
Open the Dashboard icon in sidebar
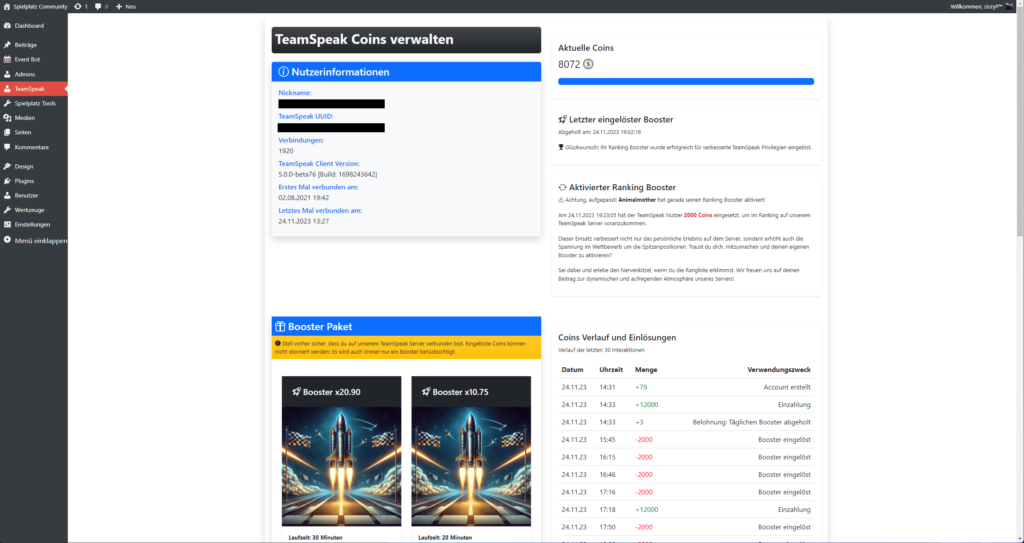(7, 25)
